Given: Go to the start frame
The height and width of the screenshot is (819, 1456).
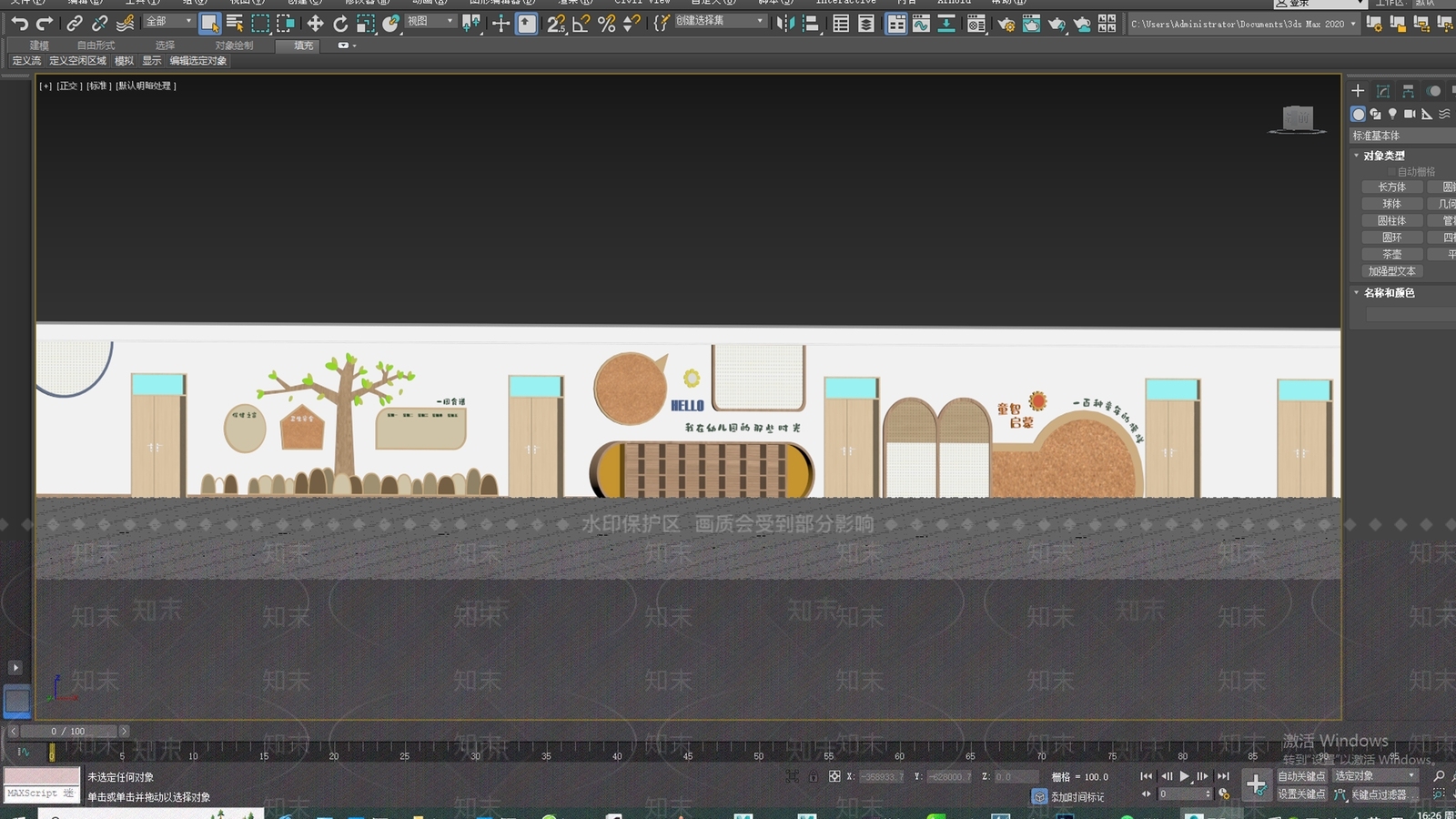Looking at the screenshot, I should tap(1146, 776).
